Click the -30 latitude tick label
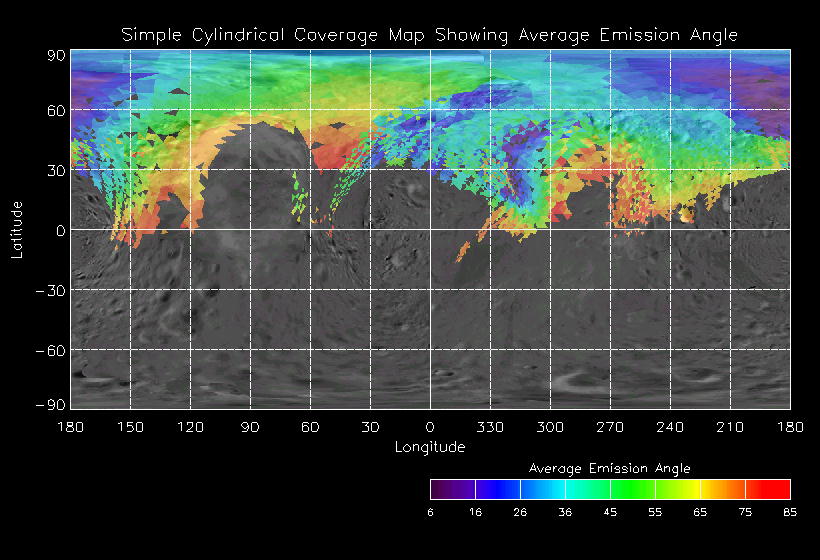The width and height of the screenshot is (820, 560). pyautogui.click(x=48, y=290)
